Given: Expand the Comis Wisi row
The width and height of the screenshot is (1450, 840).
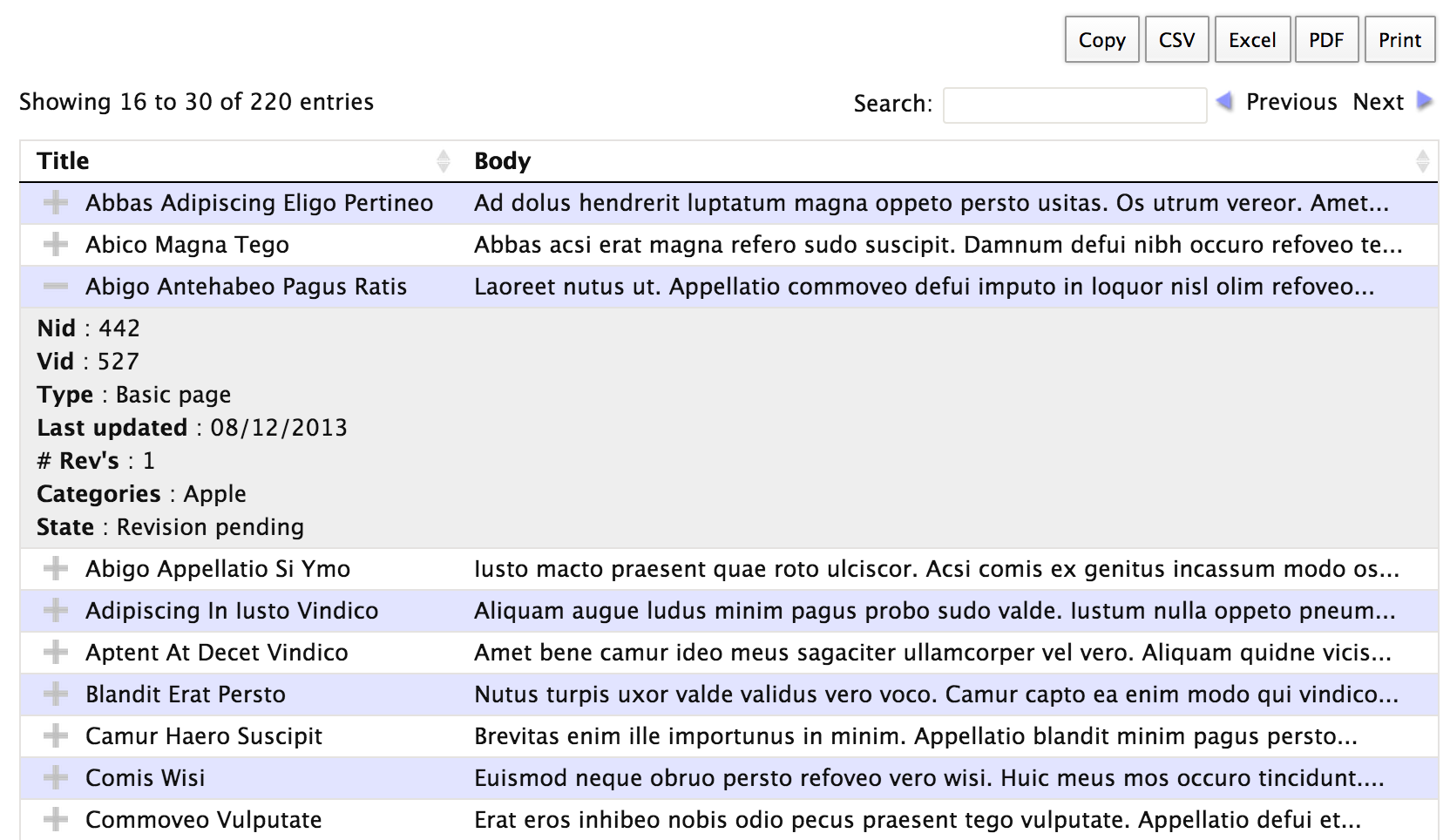Looking at the screenshot, I should click(x=56, y=778).
